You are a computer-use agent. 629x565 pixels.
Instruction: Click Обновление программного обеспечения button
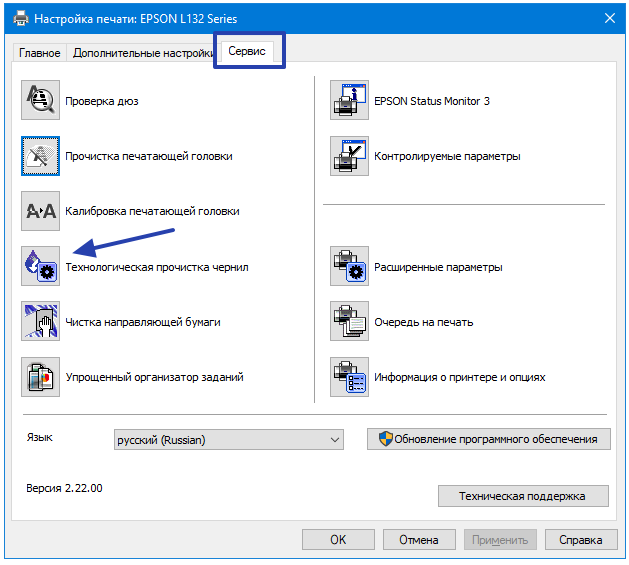489,439
